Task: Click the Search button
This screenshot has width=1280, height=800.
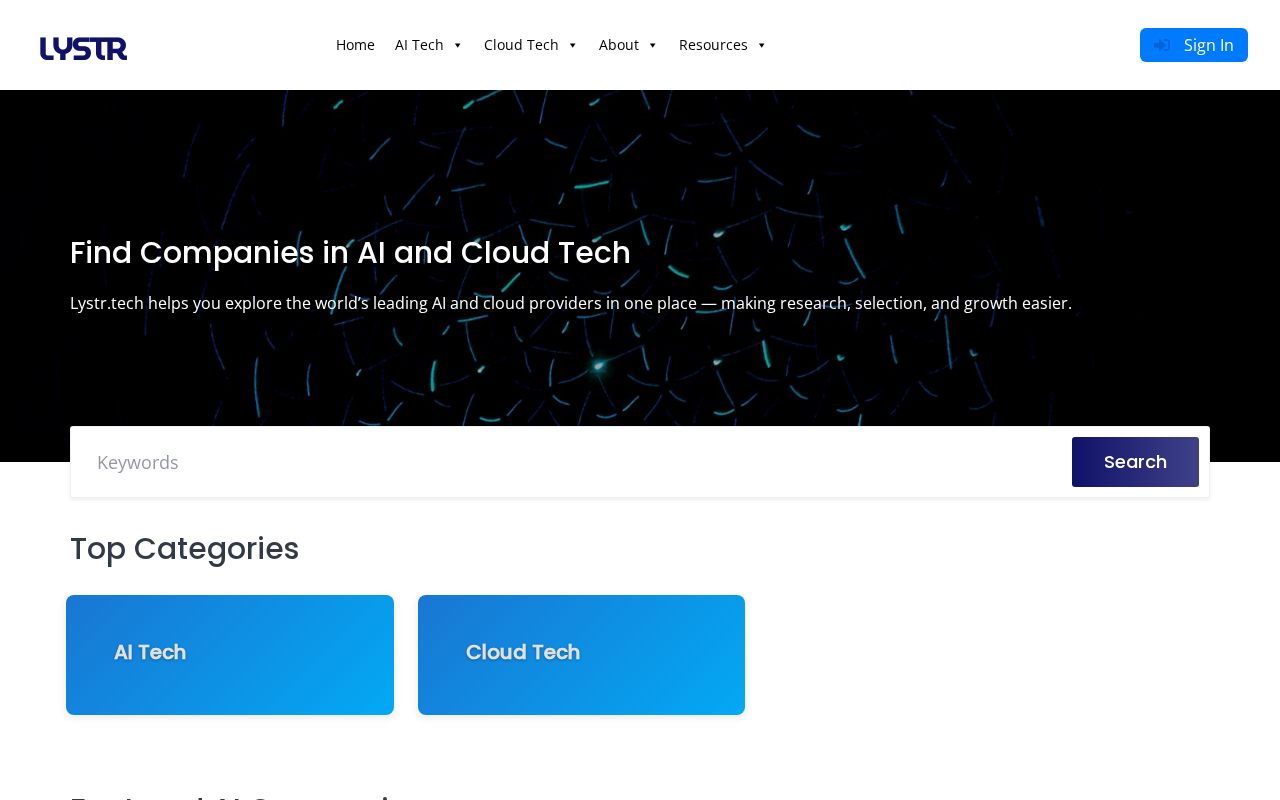Action: 1135,462
